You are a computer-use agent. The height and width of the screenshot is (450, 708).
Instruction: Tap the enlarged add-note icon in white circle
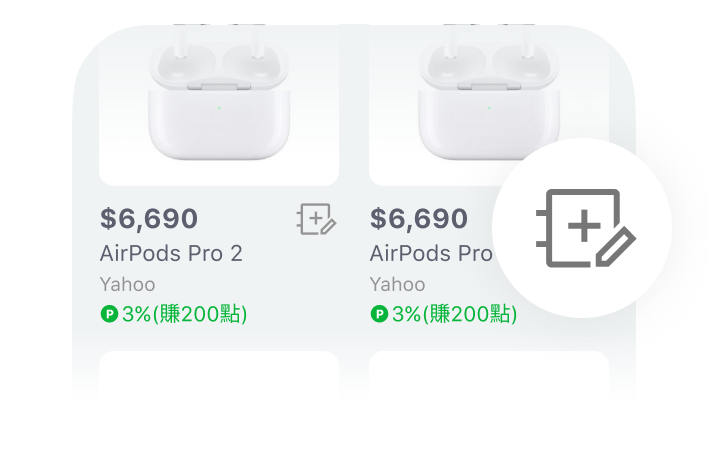click(583, 228)
